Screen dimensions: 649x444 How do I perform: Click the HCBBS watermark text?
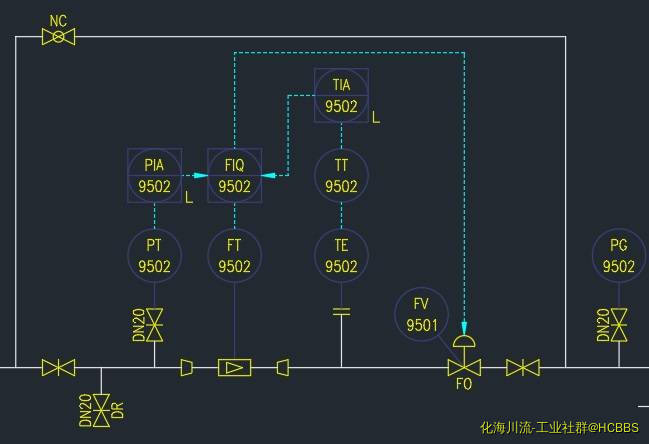point(558,428)
